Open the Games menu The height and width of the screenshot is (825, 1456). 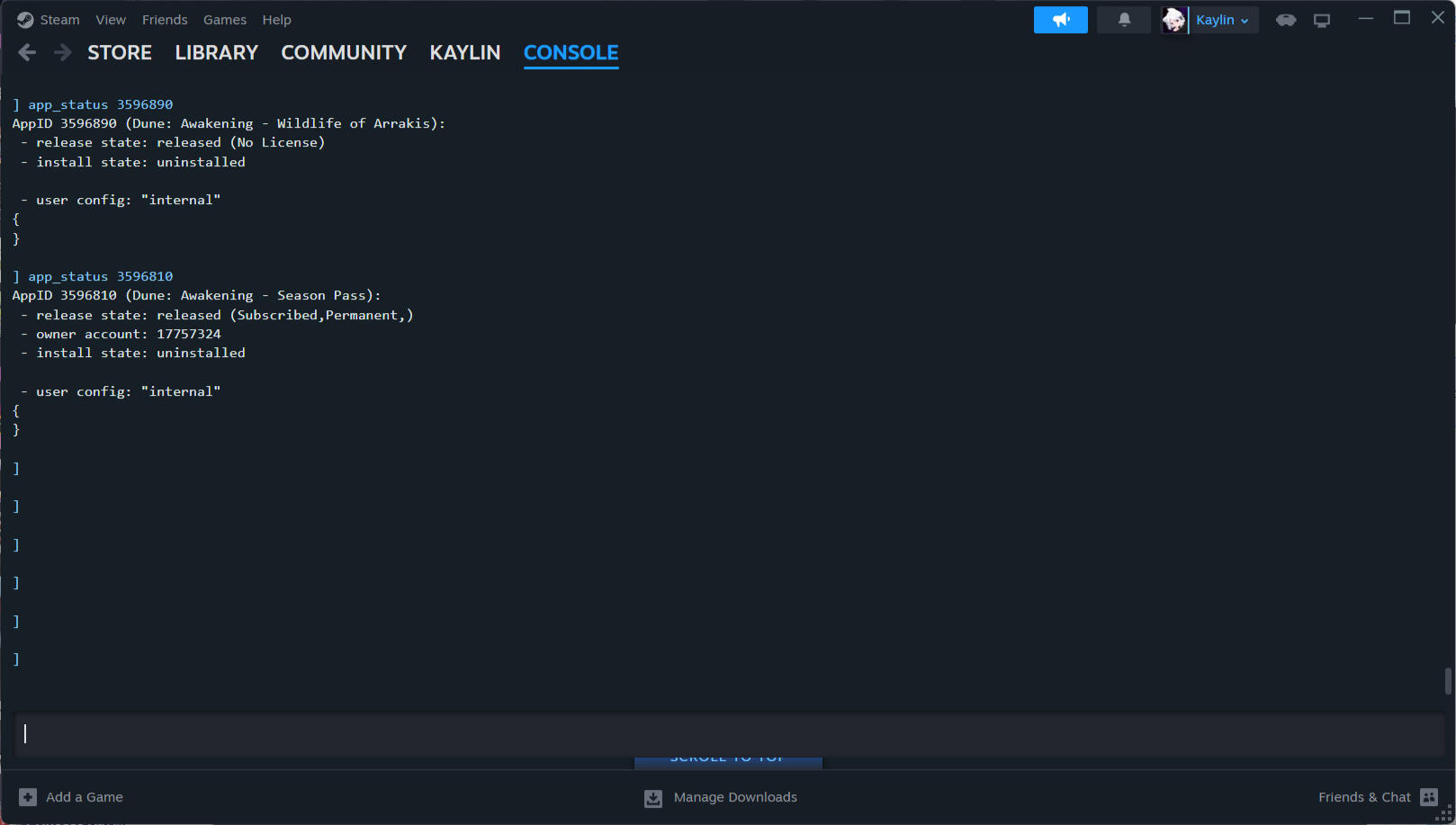[224, 20]
